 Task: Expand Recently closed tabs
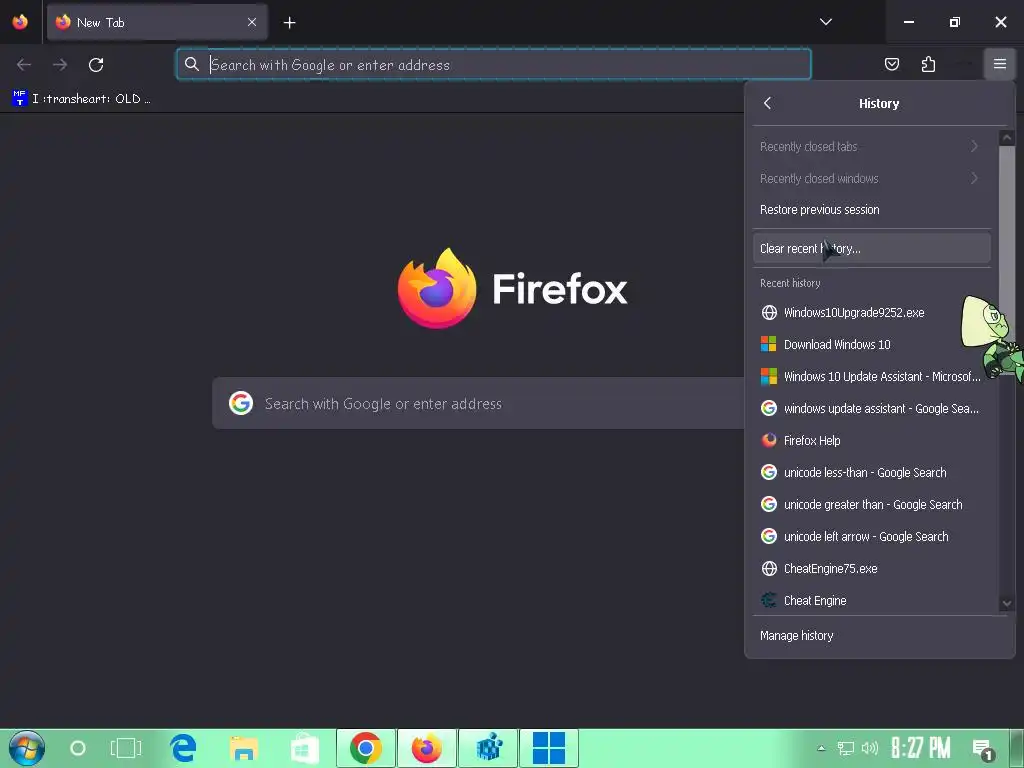click(x=872, y=146)
